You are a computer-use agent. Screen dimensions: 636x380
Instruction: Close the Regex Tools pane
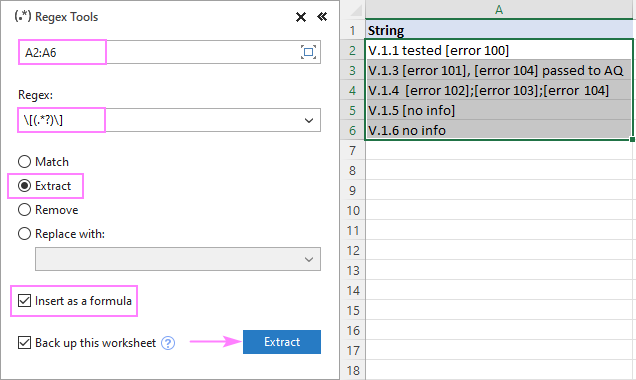coord(301,17)
